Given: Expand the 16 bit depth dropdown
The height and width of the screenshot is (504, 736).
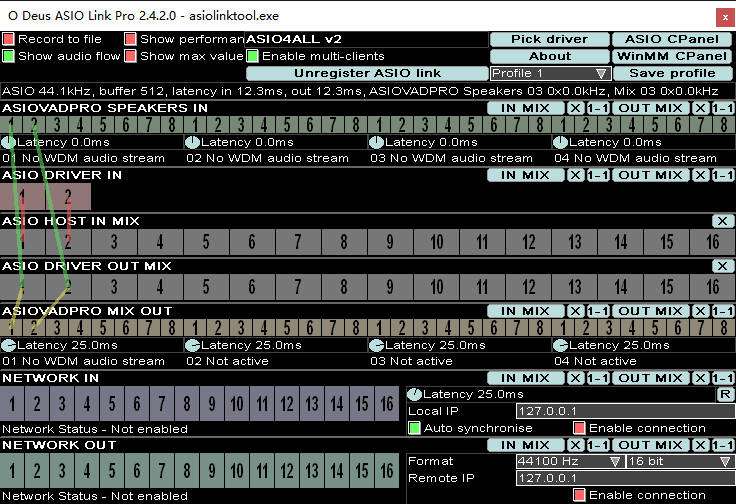Looking at the screenshot, I should [x=679, y=462].
